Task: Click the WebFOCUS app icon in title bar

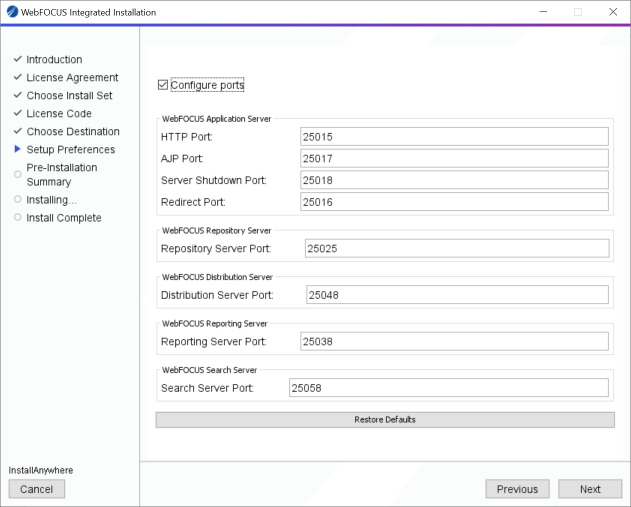Action: (11, 12)
